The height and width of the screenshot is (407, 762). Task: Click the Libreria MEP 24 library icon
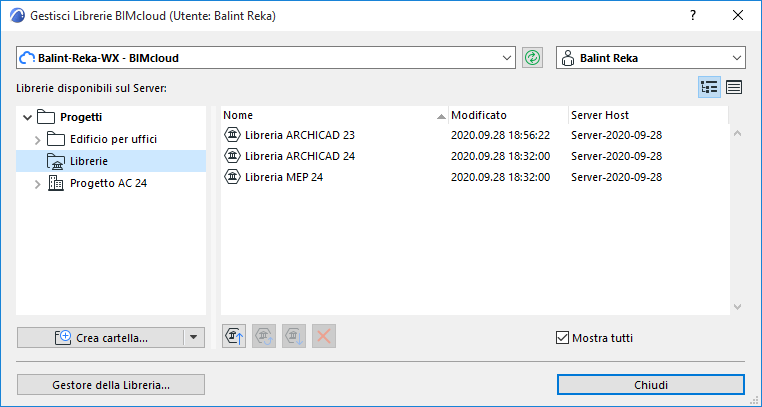[x=233, y=177]
